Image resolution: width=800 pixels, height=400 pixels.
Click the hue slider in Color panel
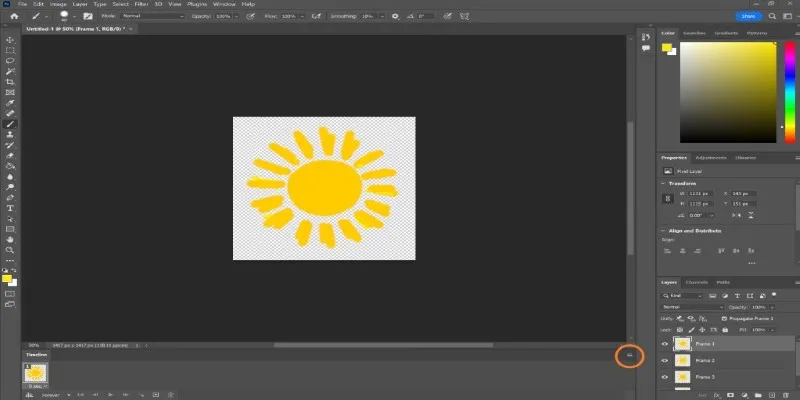pos(789,92)
